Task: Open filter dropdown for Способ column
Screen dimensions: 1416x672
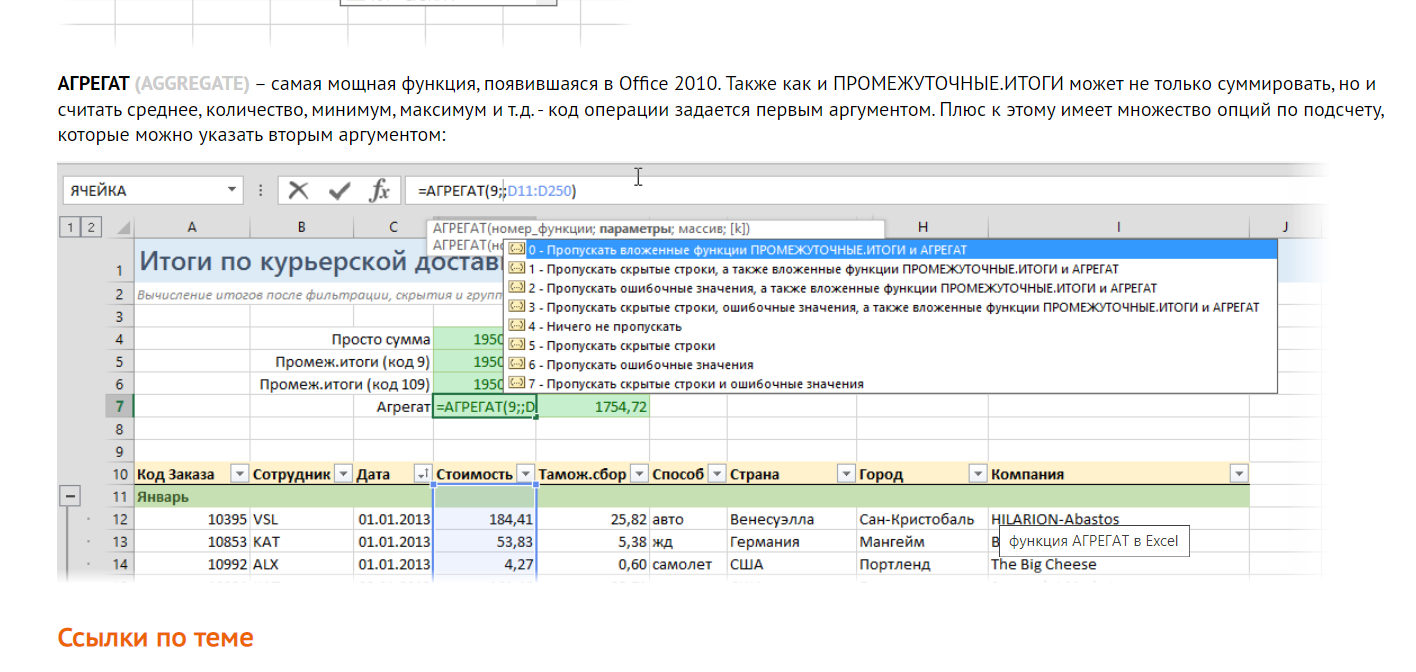Action: (716, 474)
